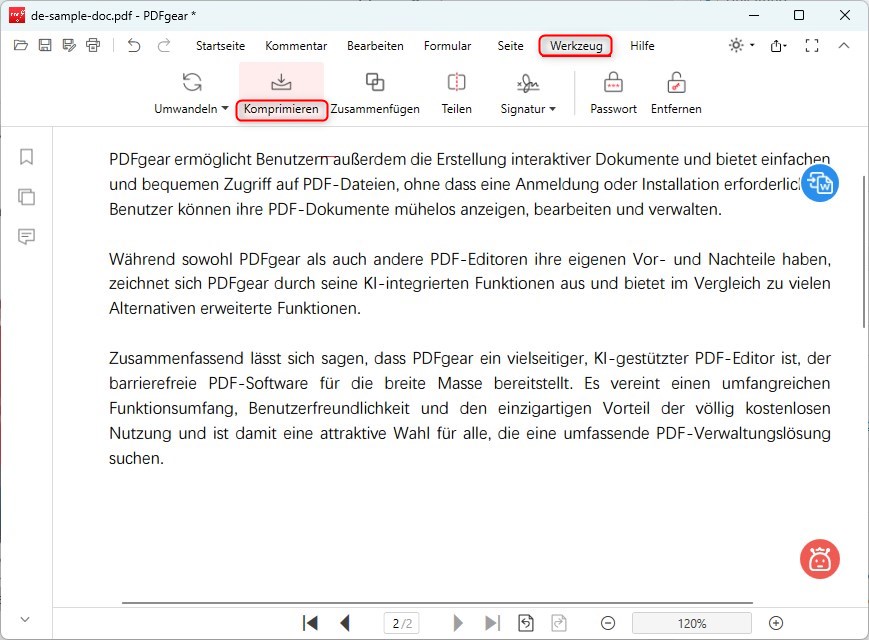The width and height of the screenshot is (869, 640).
Task: Collapse the ribbon with the chevron
Action: click(x=845, y=45)
